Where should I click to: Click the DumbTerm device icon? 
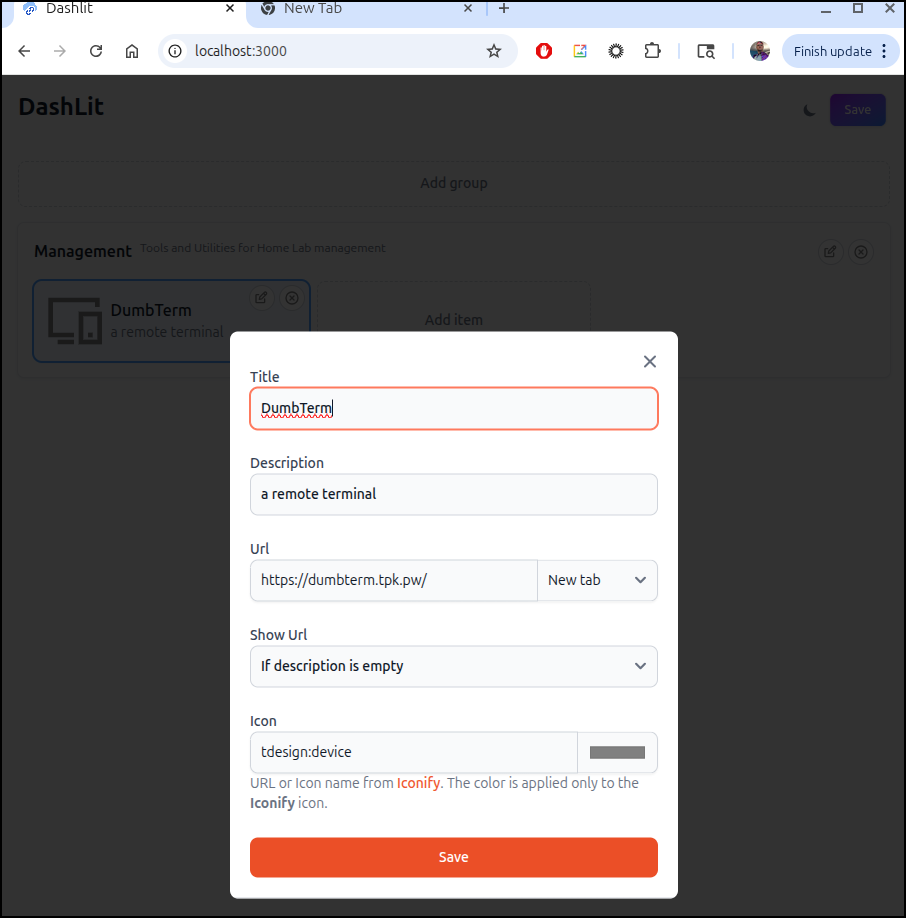(75, 321)
